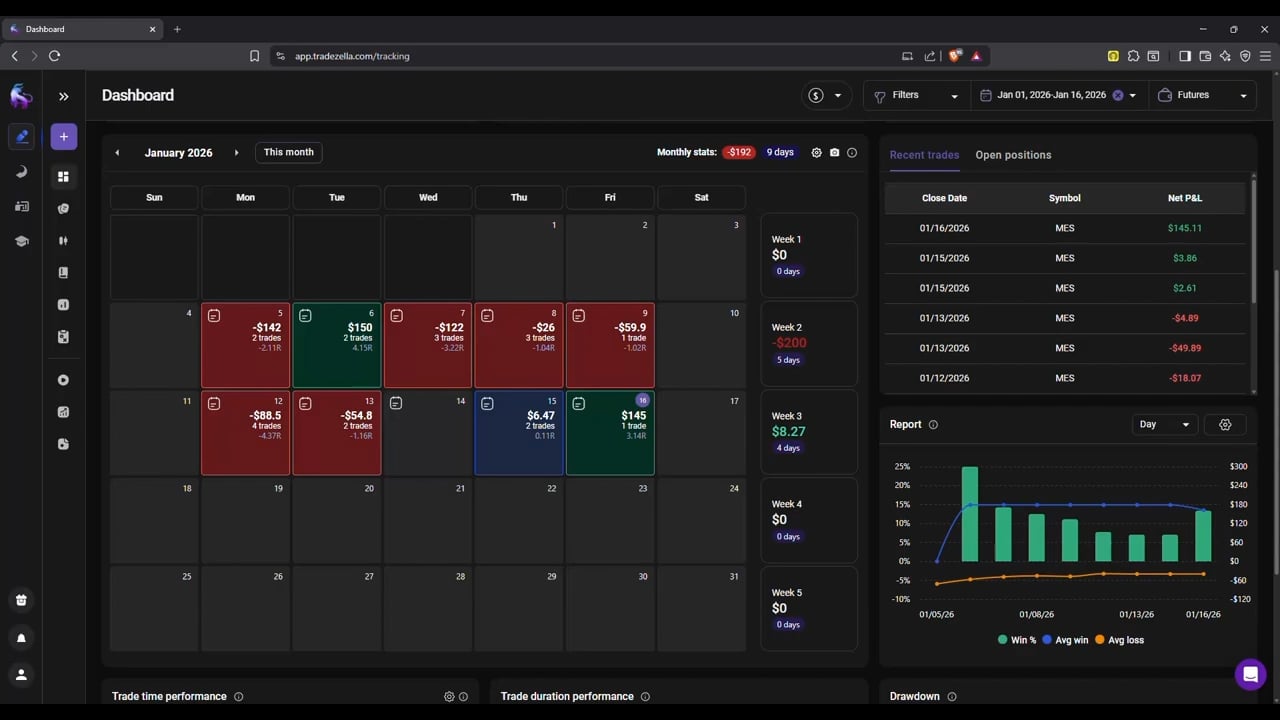Viewport: 1280px width, 720px height.
Task: Click the notifications bell in the sidebar
Action: coord(21,638)
